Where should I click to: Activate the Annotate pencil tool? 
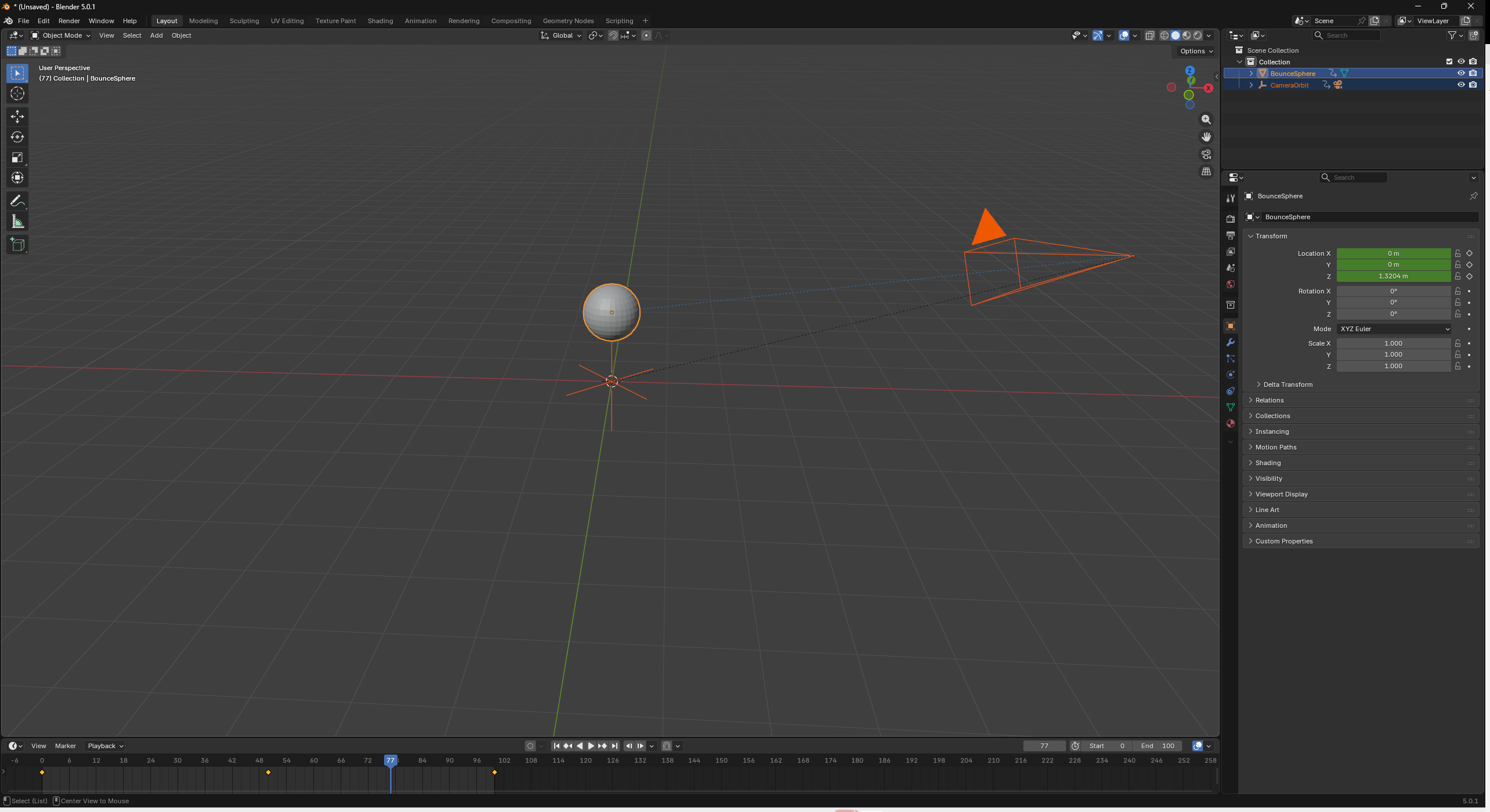tap(17, 201)
